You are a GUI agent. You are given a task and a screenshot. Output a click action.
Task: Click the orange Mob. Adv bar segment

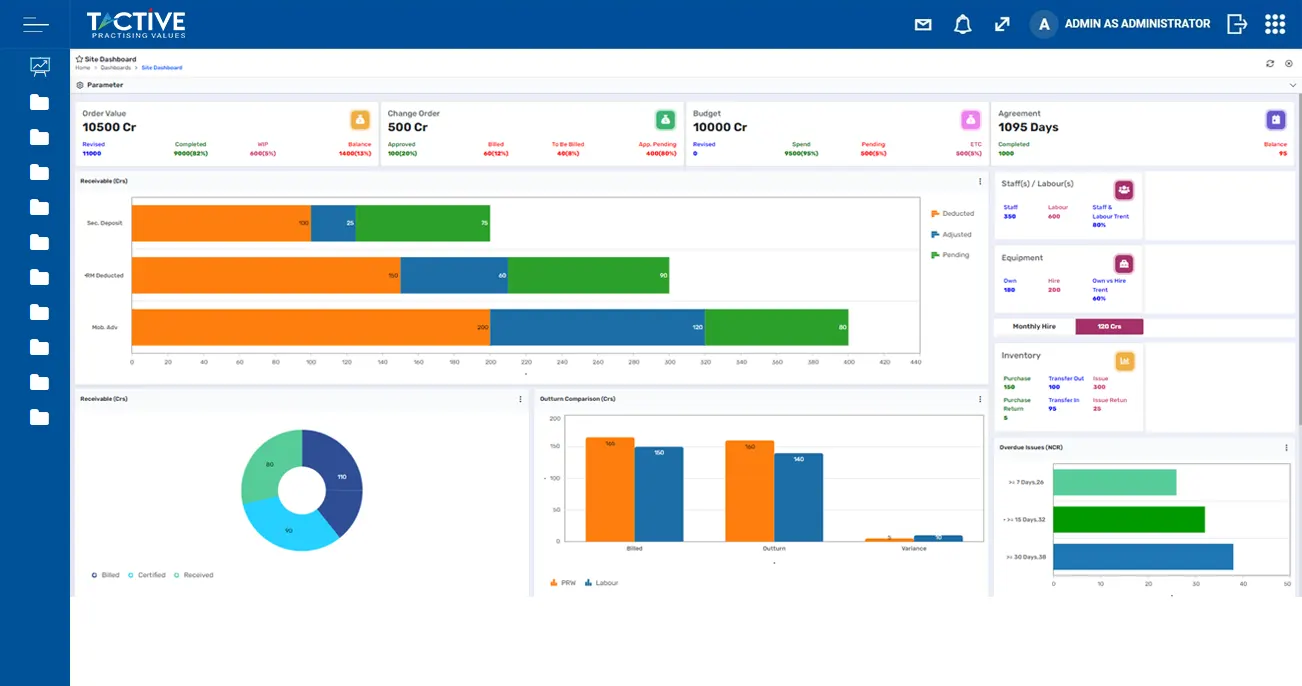310,327
